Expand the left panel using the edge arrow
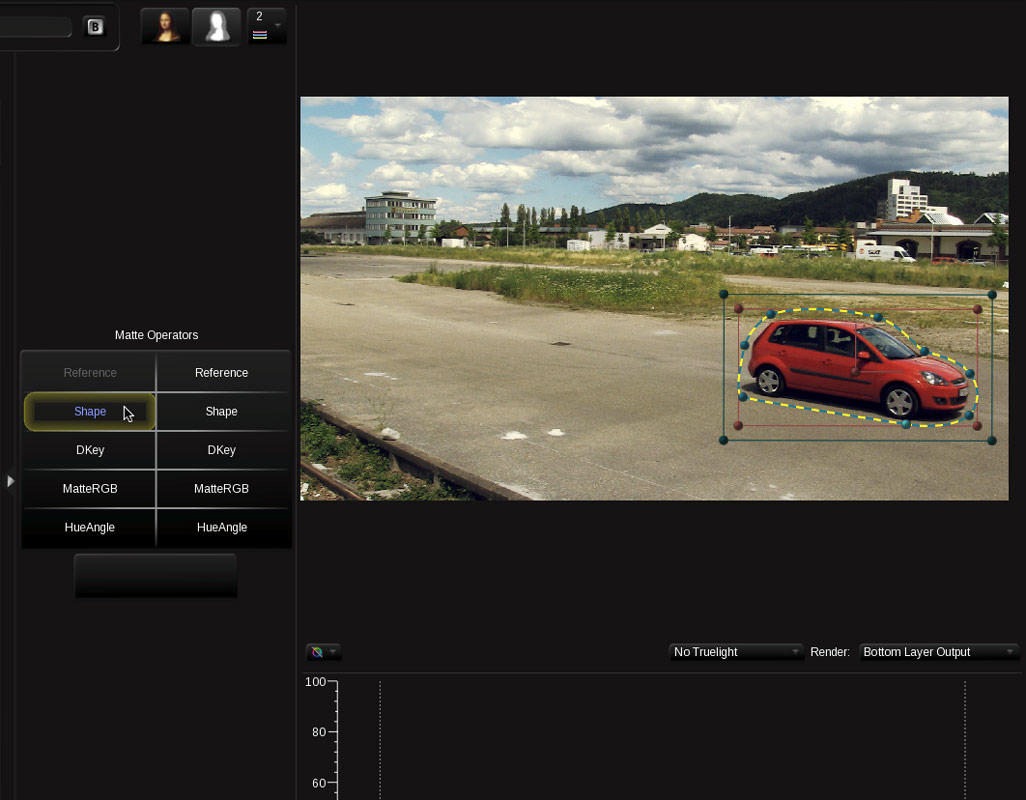The image size is (1026, 800). coord(11,481)
